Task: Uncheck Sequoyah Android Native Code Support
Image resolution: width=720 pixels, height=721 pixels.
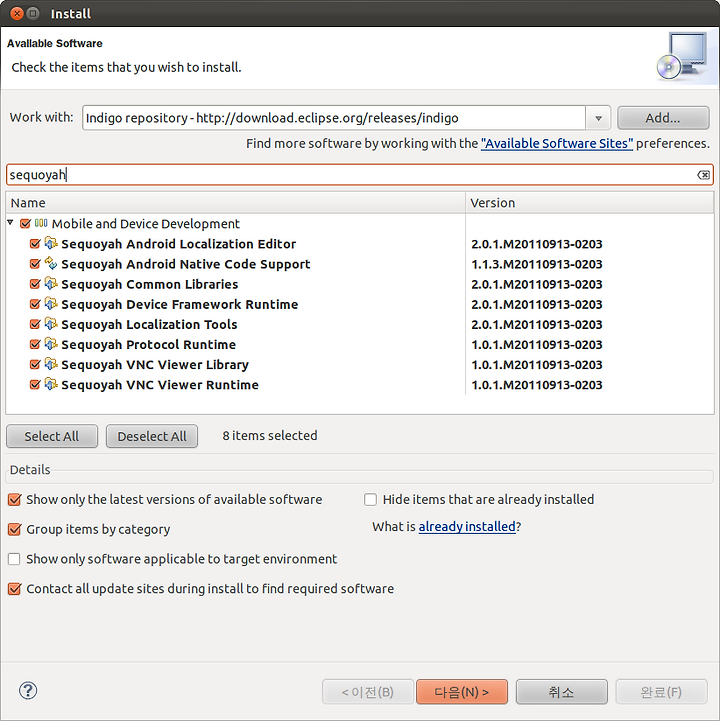Action: pyautogui.click(x=35, y=264)
